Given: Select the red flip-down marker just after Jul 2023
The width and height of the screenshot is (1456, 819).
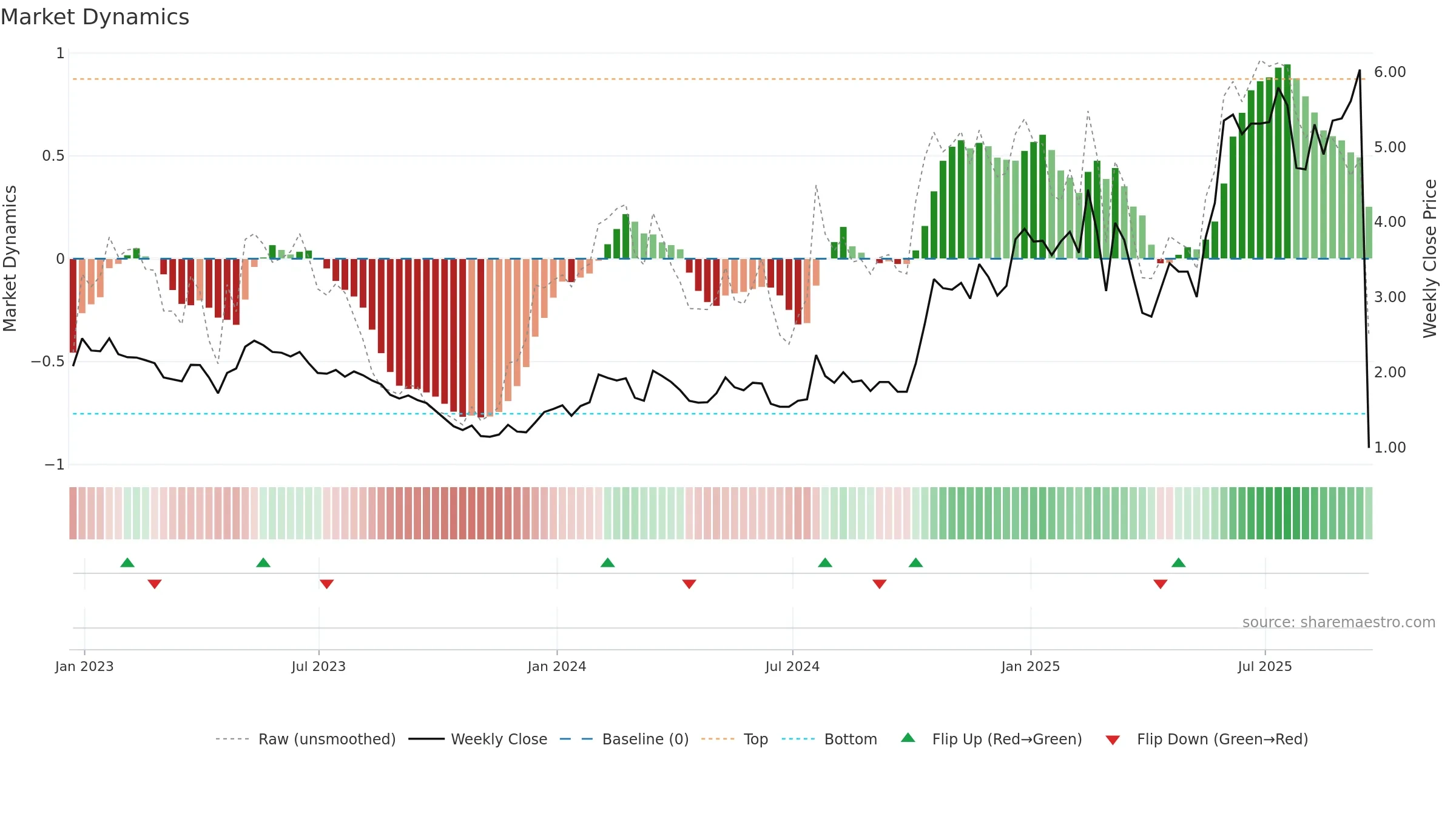Looking at the screenshot, I should pos(327,584).
